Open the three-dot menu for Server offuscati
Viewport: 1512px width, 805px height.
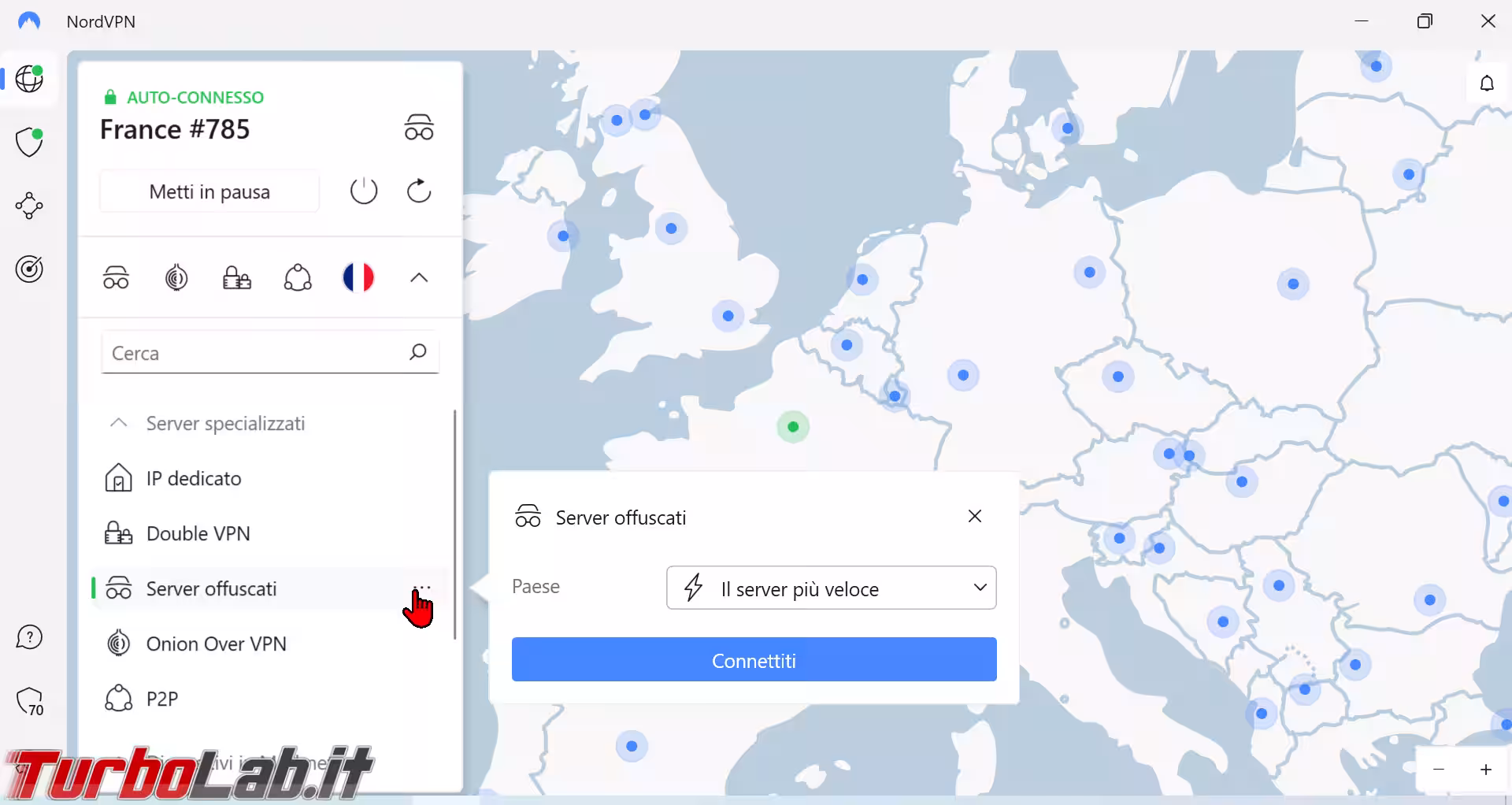click(422, 588)
